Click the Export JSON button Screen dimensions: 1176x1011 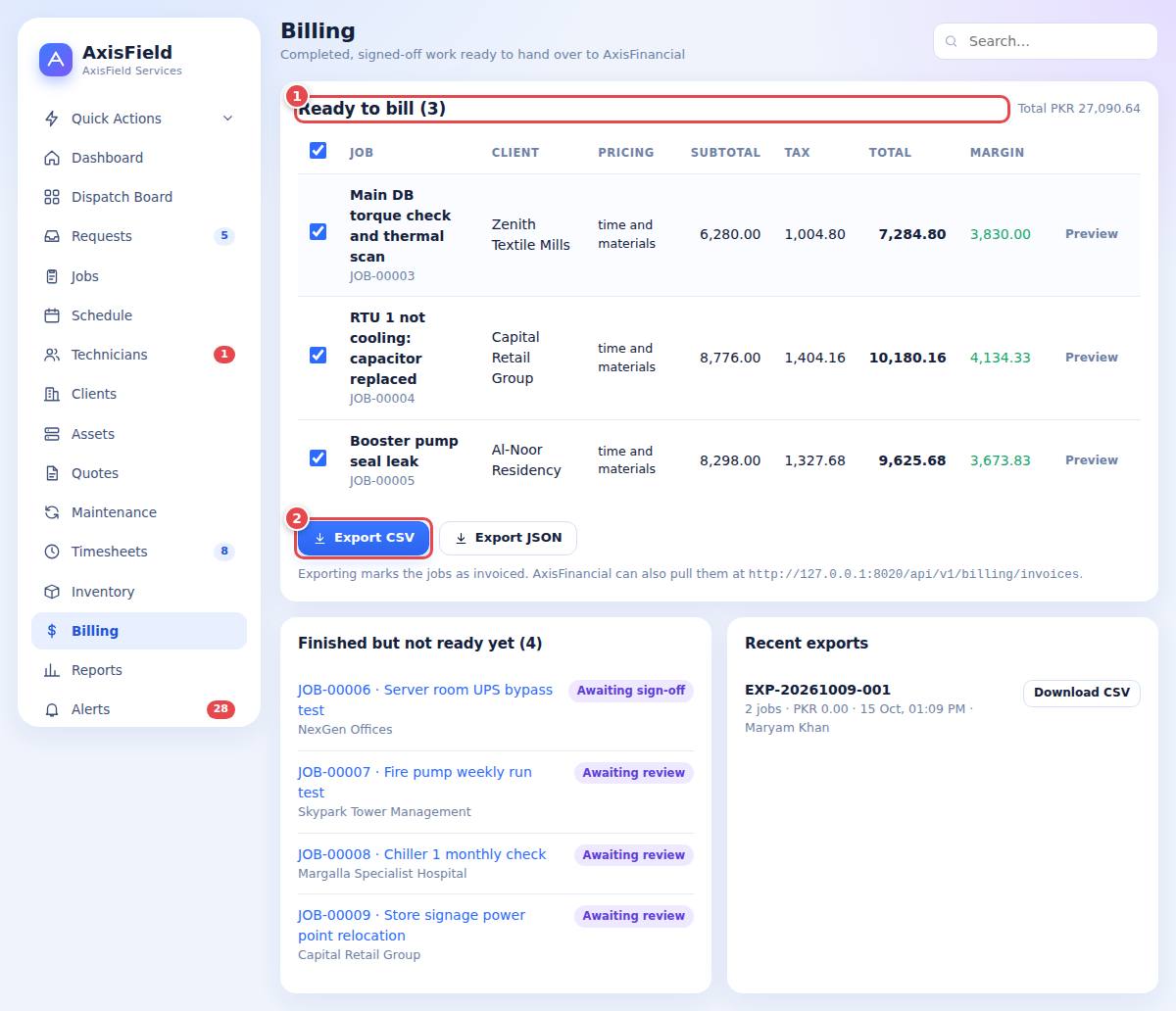point(508,538)
